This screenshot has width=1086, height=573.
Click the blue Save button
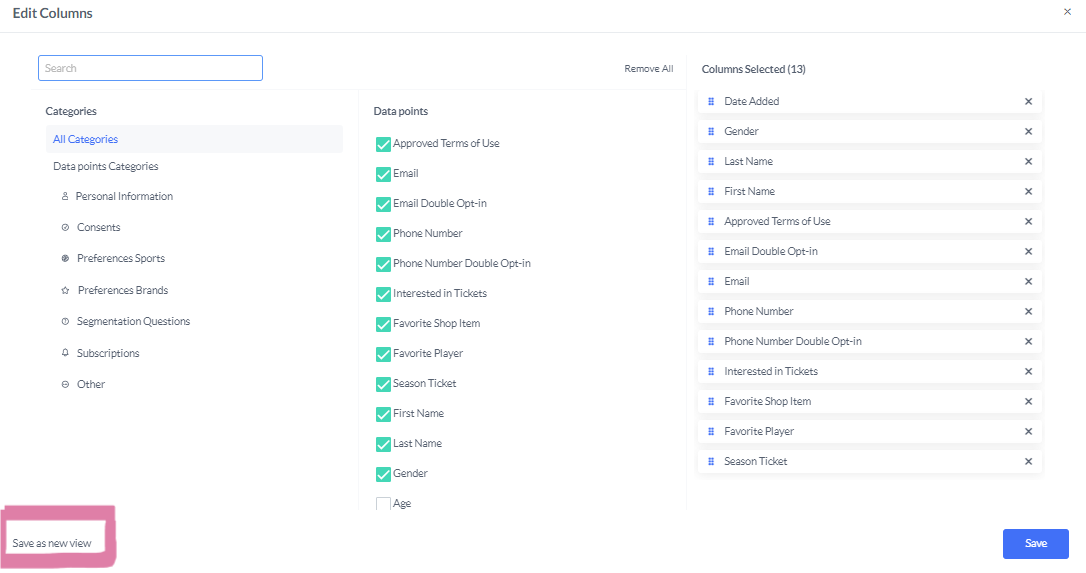point(1035,543)
